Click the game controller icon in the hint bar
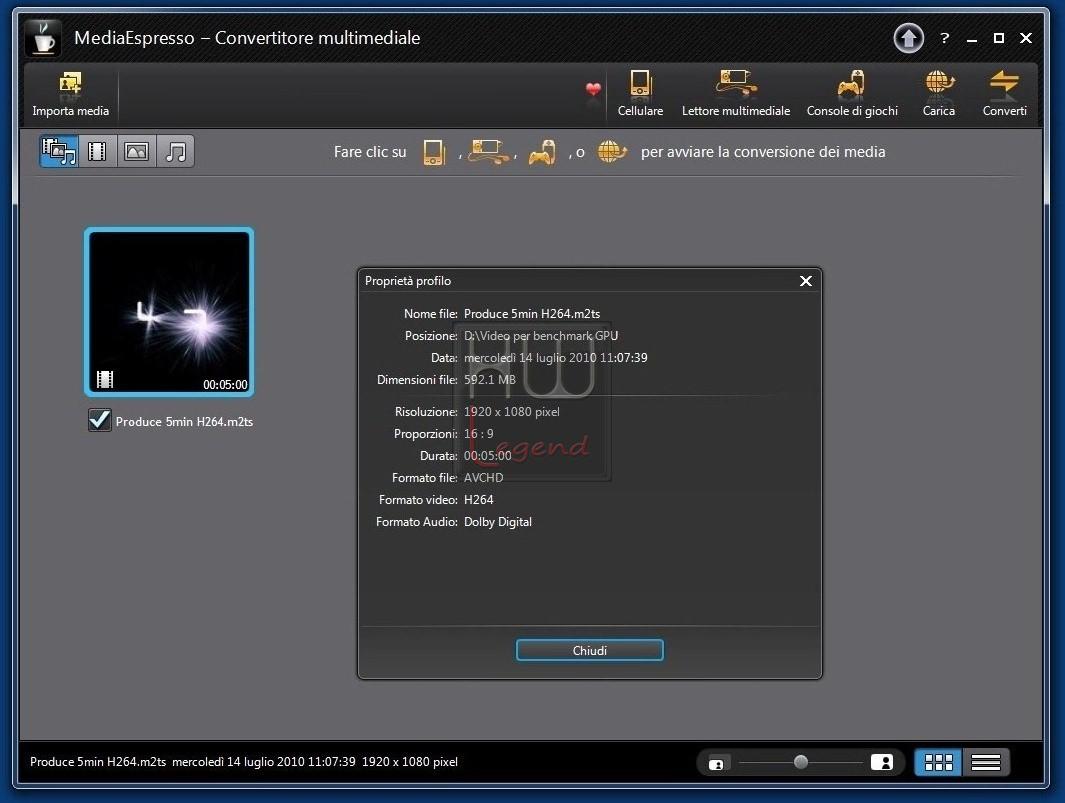Viewport: 1065px width, 803px height. coord(542,152)
